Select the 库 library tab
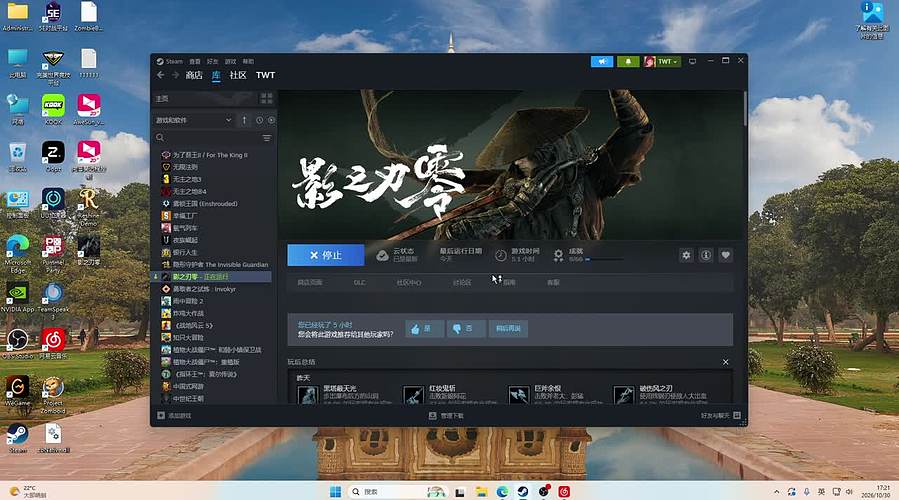This screenshot has height=500, width=899. tap(216, 75)
